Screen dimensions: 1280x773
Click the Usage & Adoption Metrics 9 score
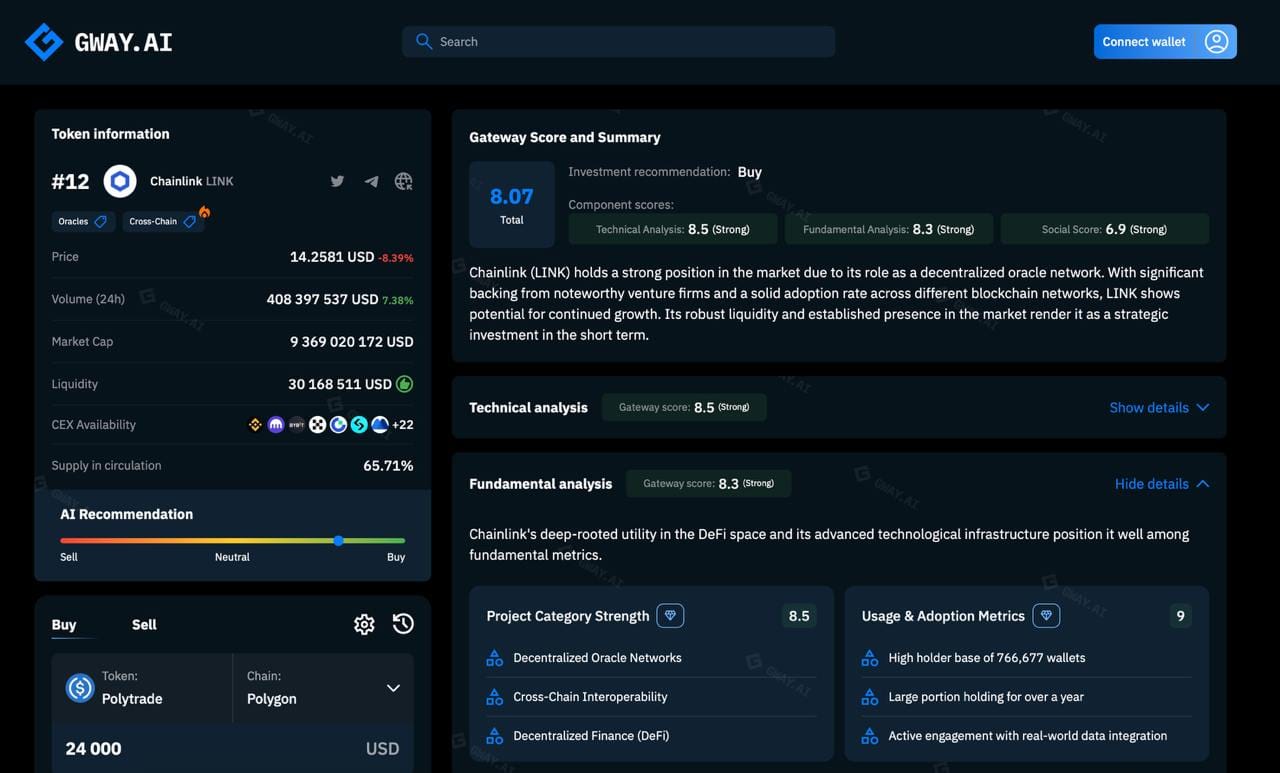point(1181,616)
